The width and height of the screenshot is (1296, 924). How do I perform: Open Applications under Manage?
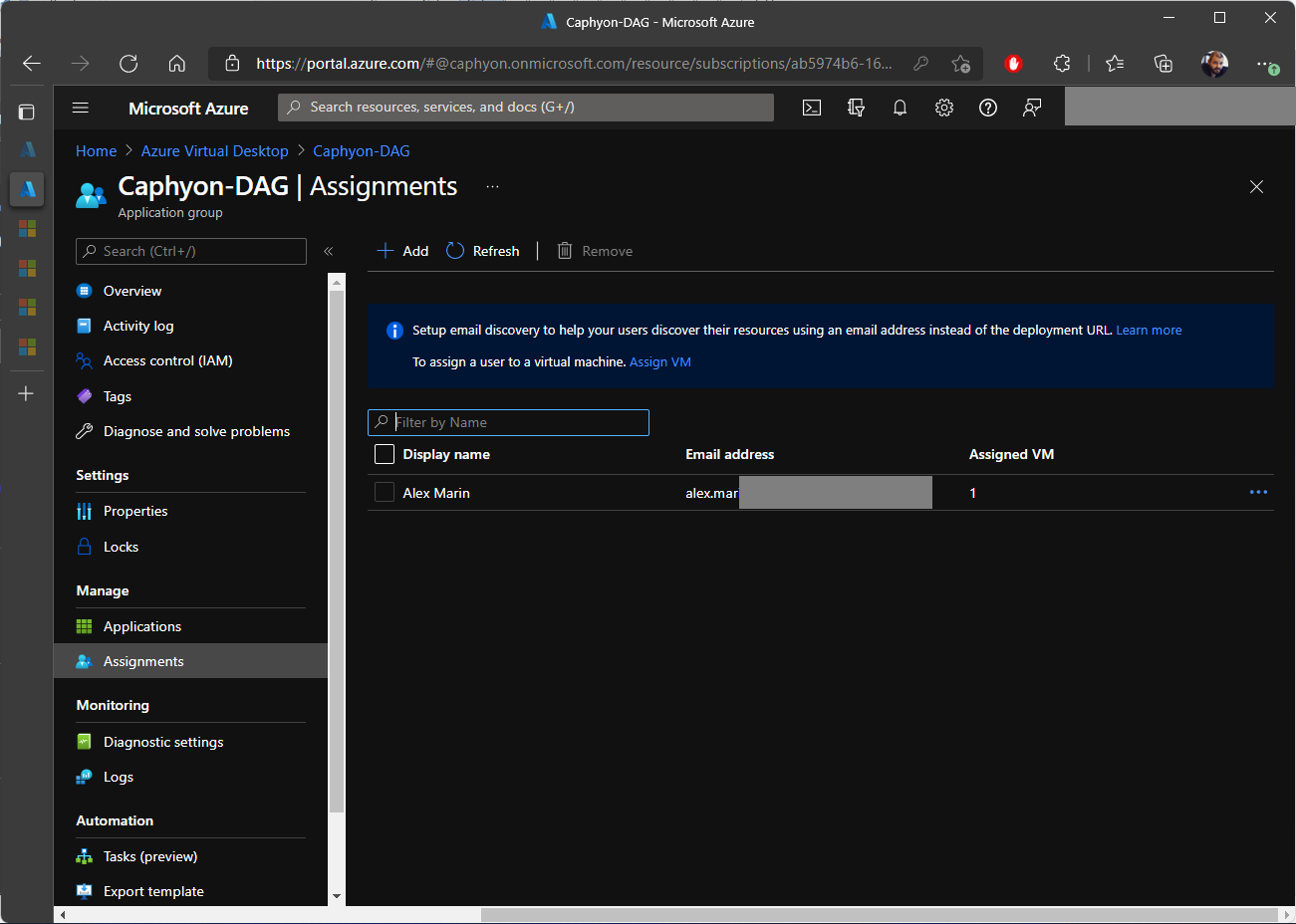[190, 626]
